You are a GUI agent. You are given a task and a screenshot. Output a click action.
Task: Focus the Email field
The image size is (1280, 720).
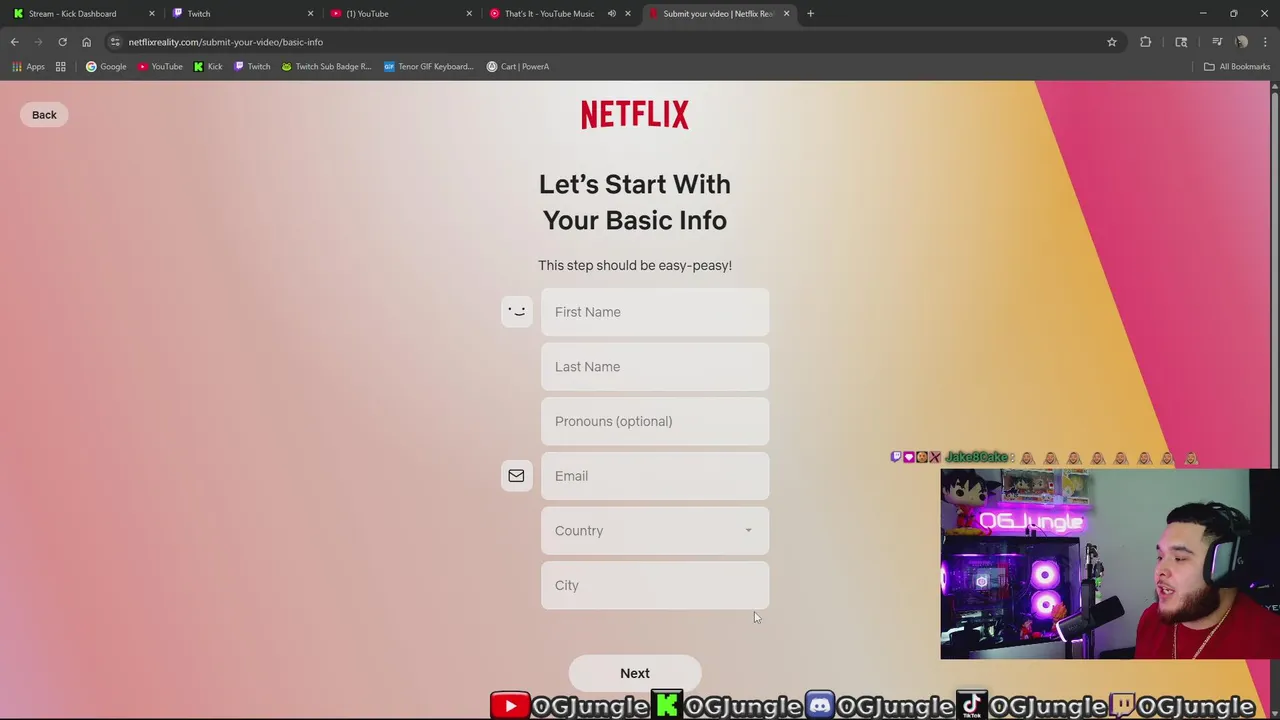coord(655,476)
